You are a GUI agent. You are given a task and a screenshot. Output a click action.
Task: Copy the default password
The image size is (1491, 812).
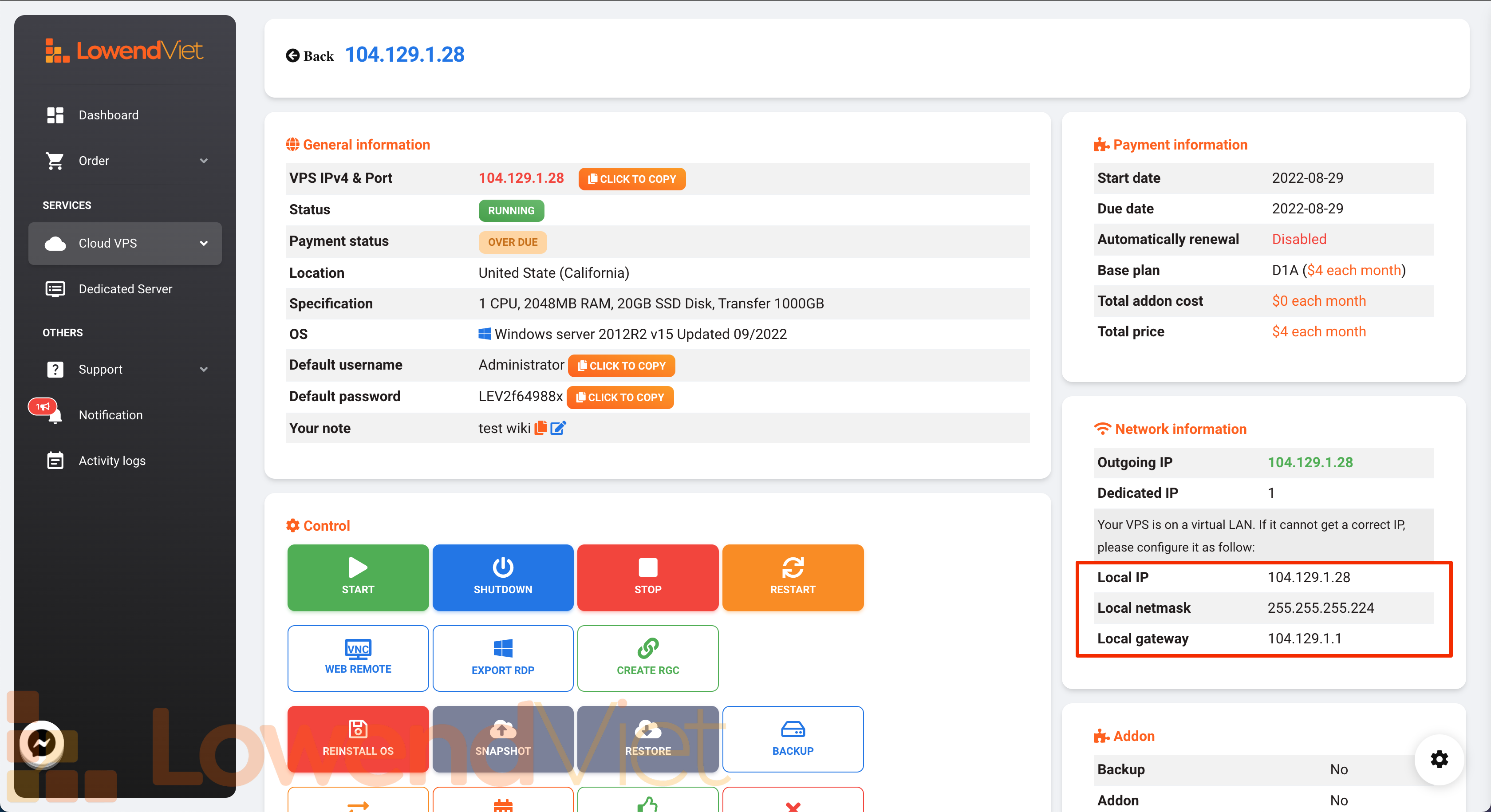tap(619, 397)
